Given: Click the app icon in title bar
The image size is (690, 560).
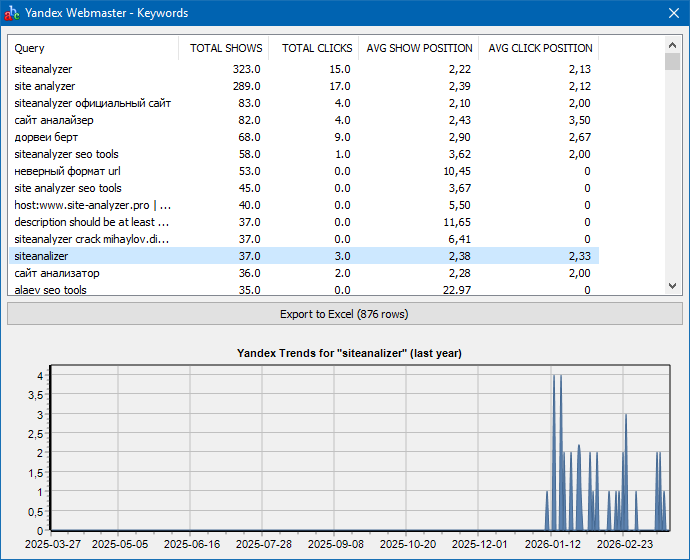Looking at the screenshot, I should click(x=12, y=13).
